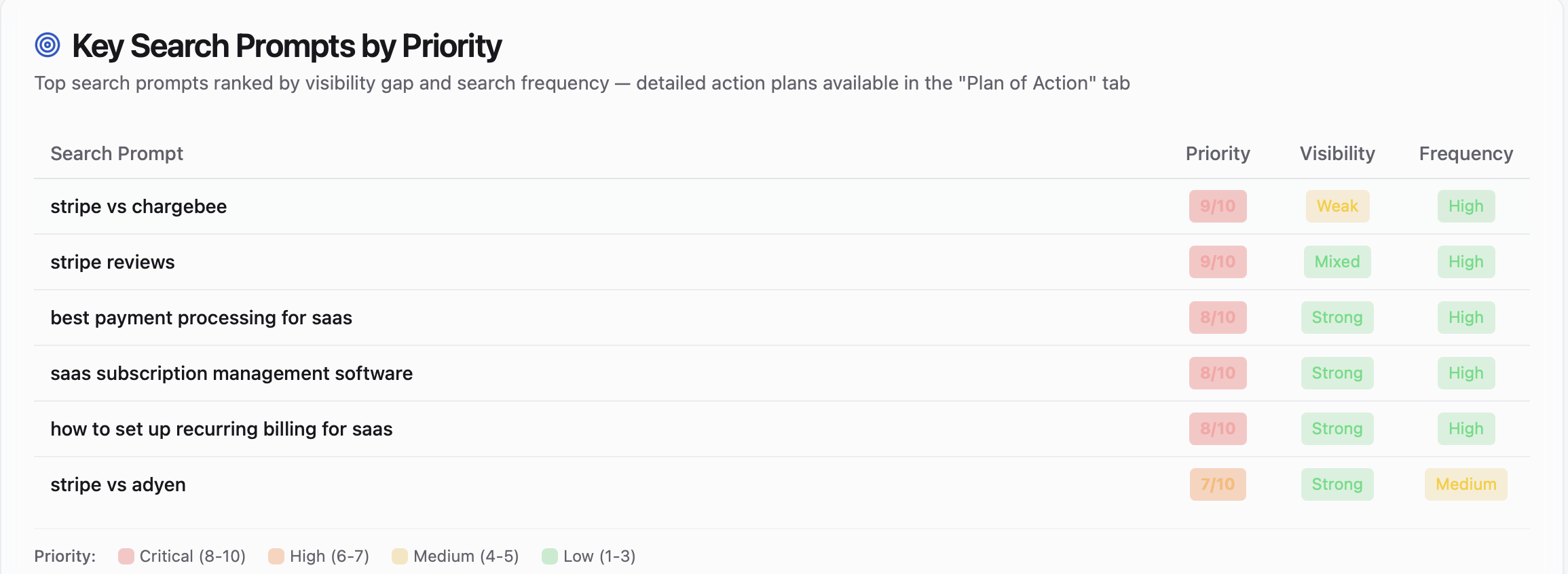Click the Priority column header
The height and width of the screenshot is (574, 1568).
pos(1218,153)
